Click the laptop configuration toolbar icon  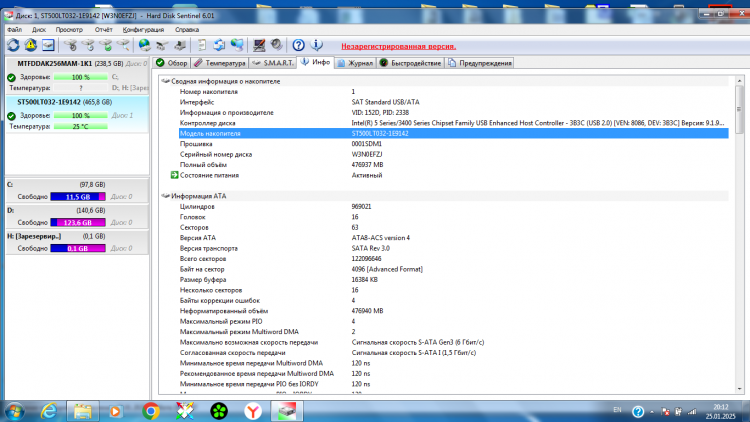coord(259,45)
